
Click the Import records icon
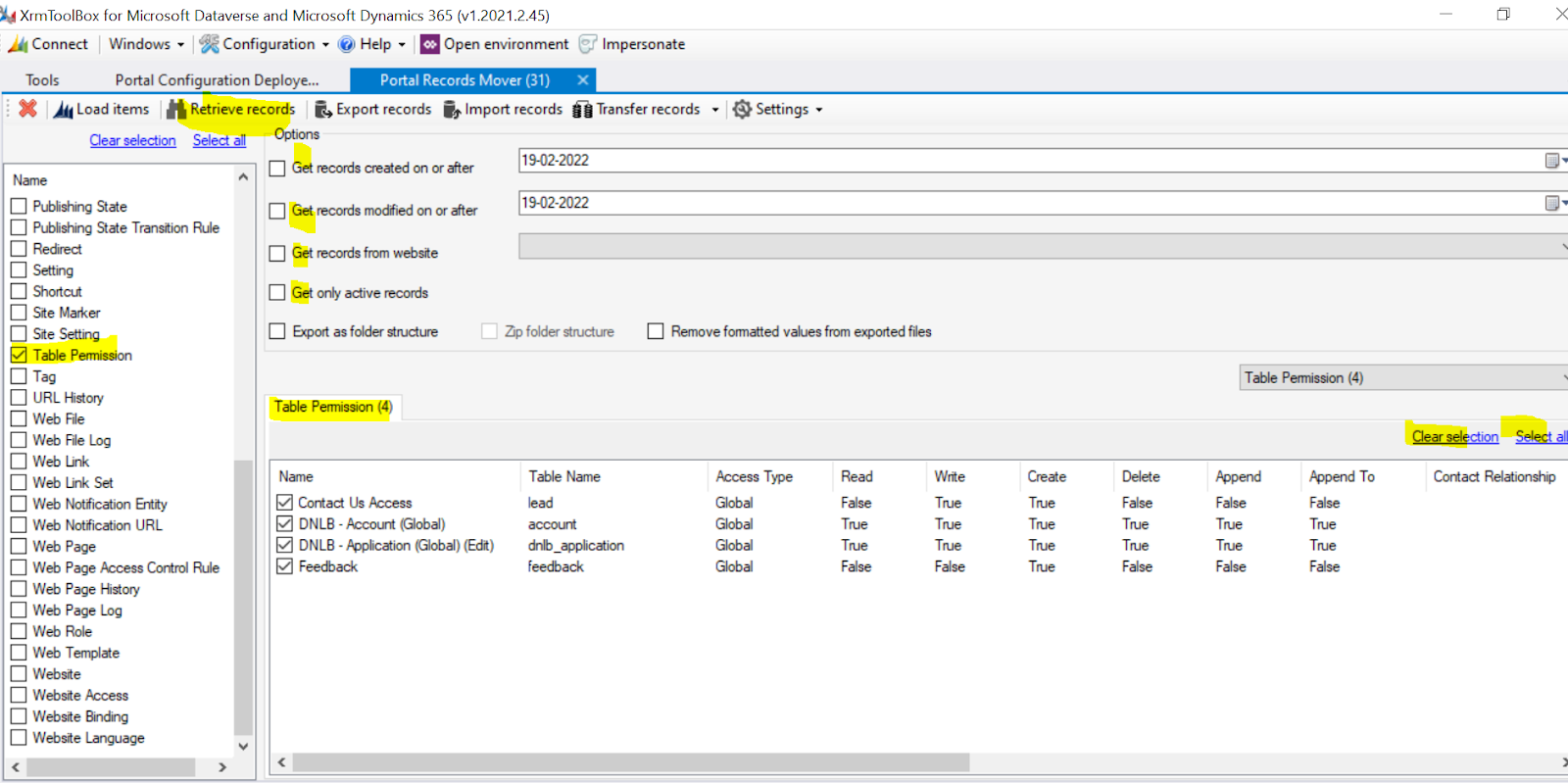coord(452,110)
